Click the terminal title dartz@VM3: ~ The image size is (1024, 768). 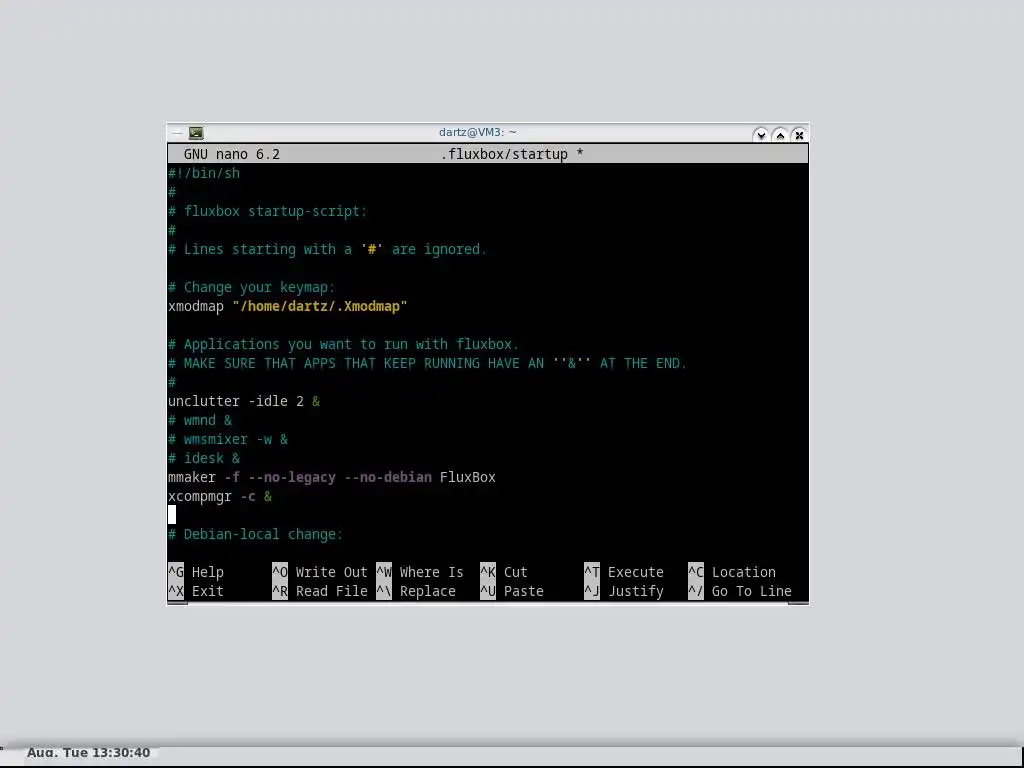pyautogui.click(x=477, y=132)
